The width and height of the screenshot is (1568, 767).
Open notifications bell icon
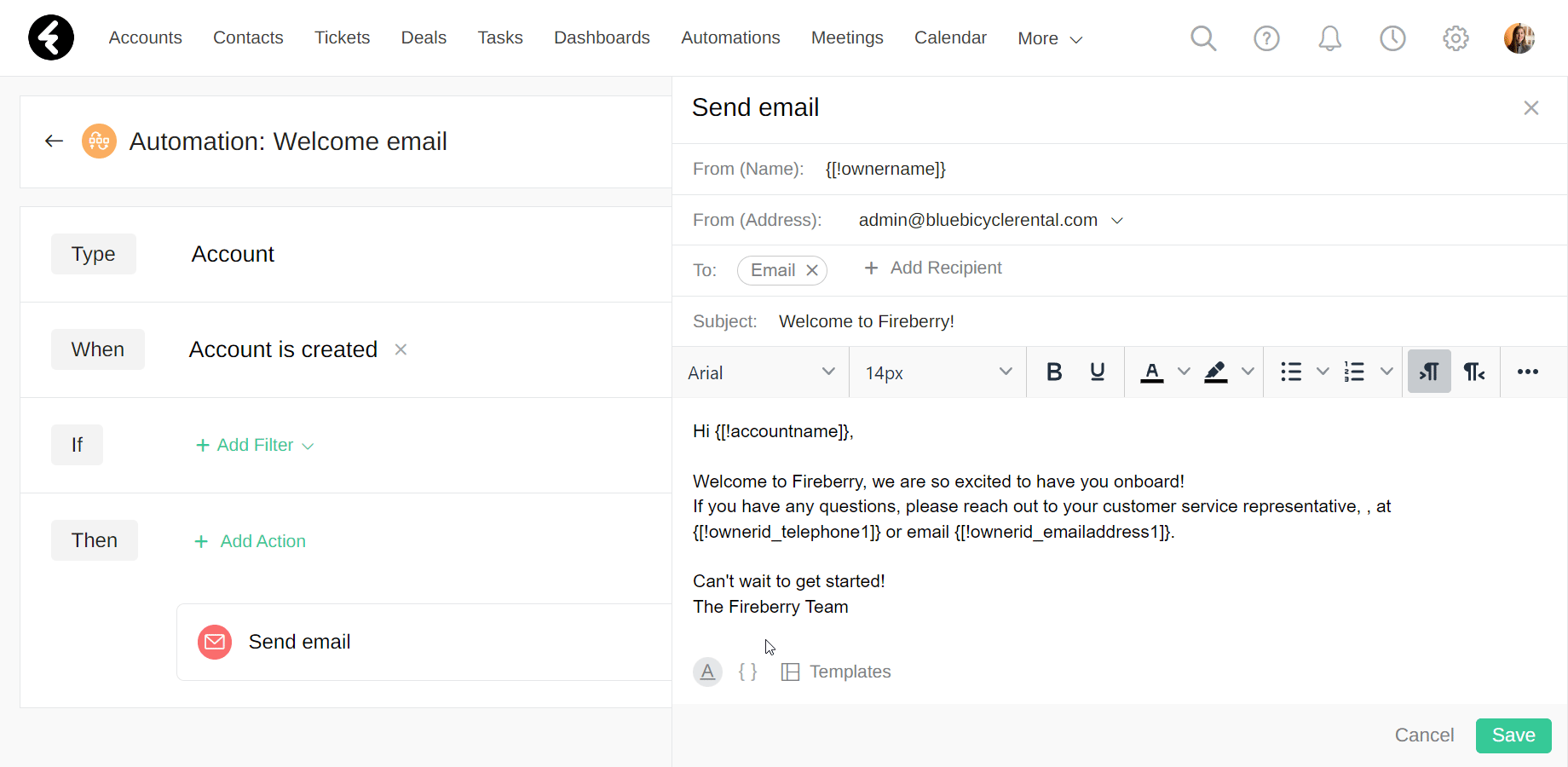coord(1329,38)
